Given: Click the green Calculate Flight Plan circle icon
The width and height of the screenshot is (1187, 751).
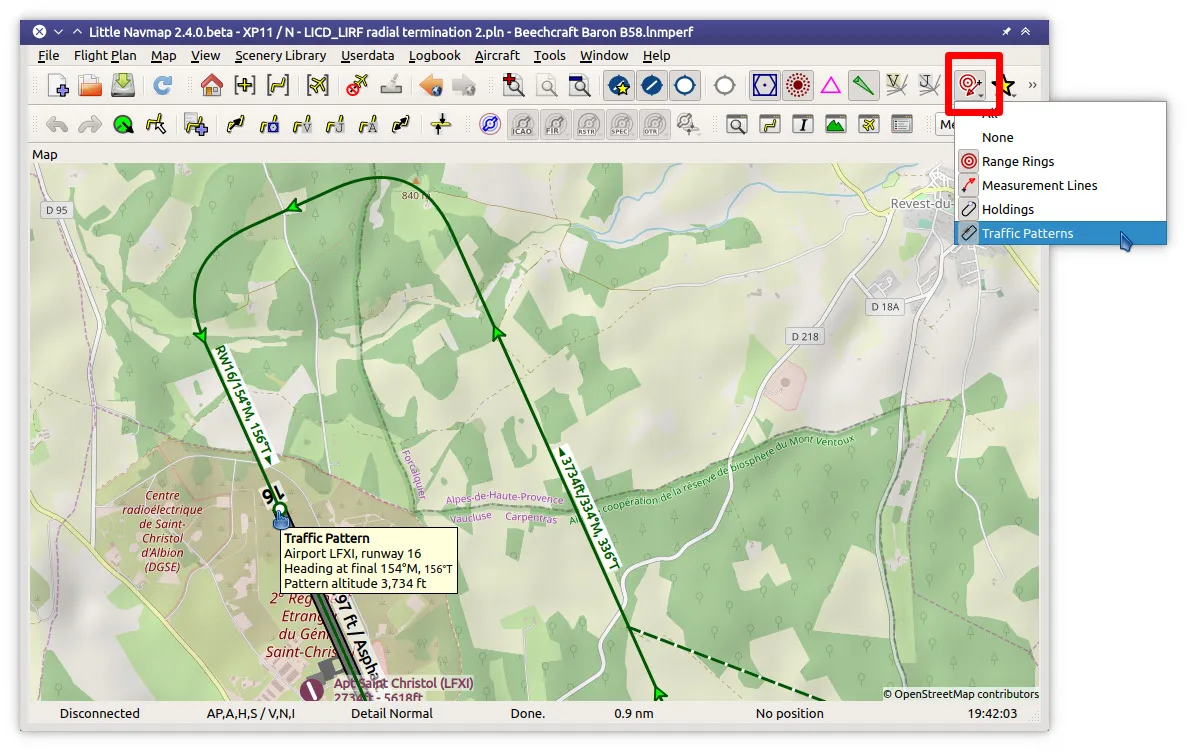Looking at the screenshot, I should 123,125.
